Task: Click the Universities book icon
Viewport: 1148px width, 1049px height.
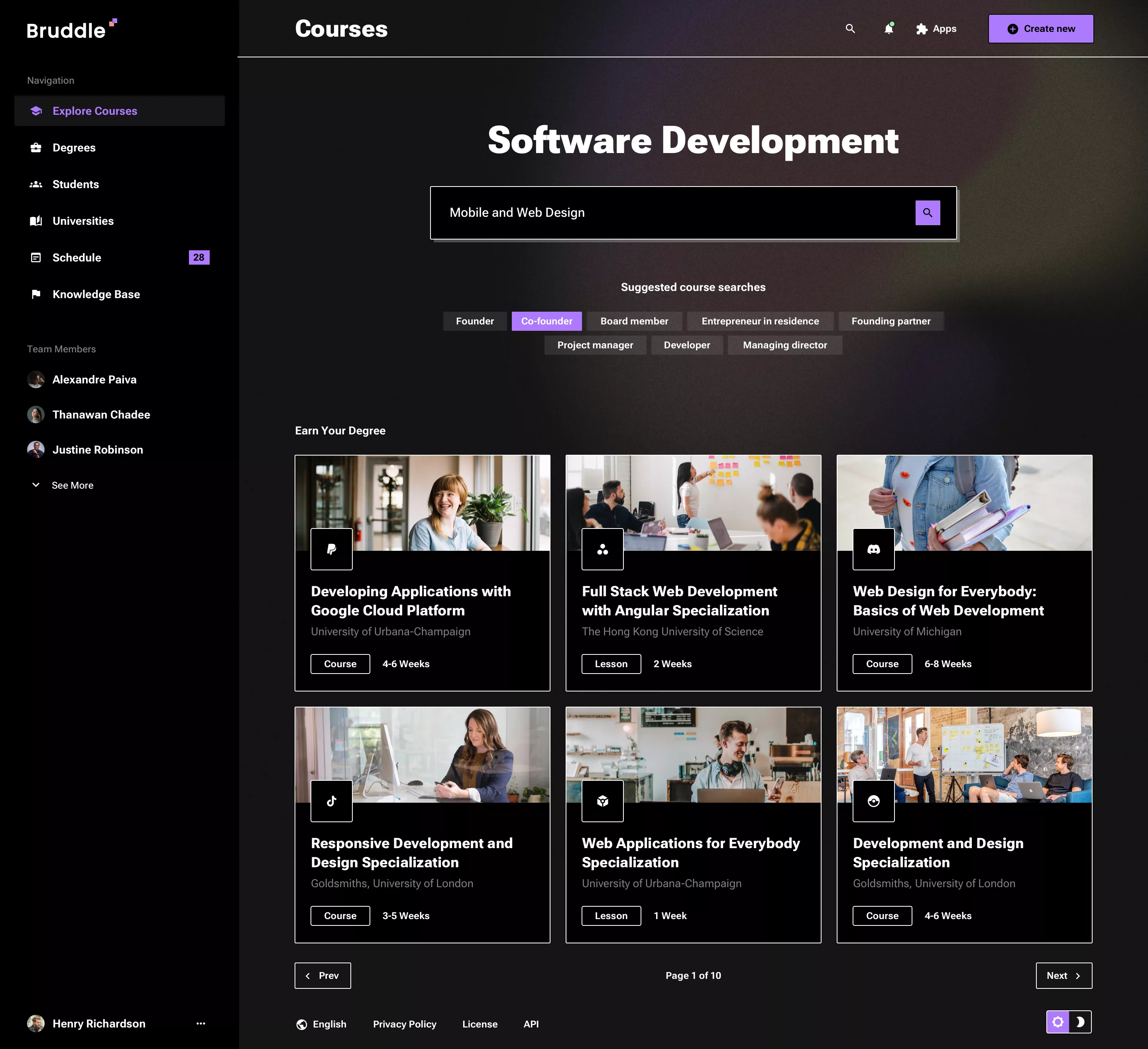Action: 36,221
